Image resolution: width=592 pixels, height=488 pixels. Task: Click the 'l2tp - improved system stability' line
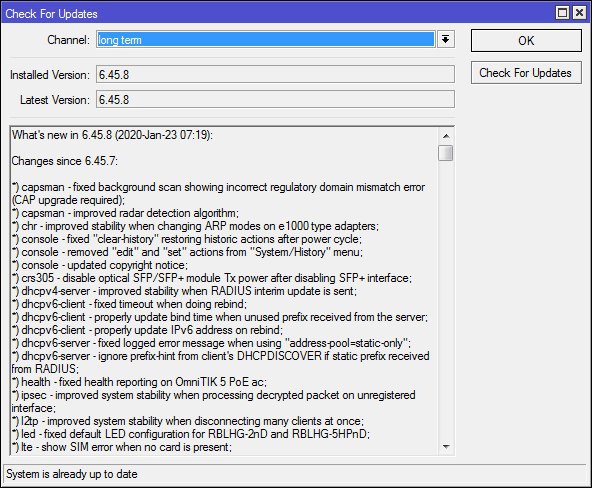tap(188, 421)
